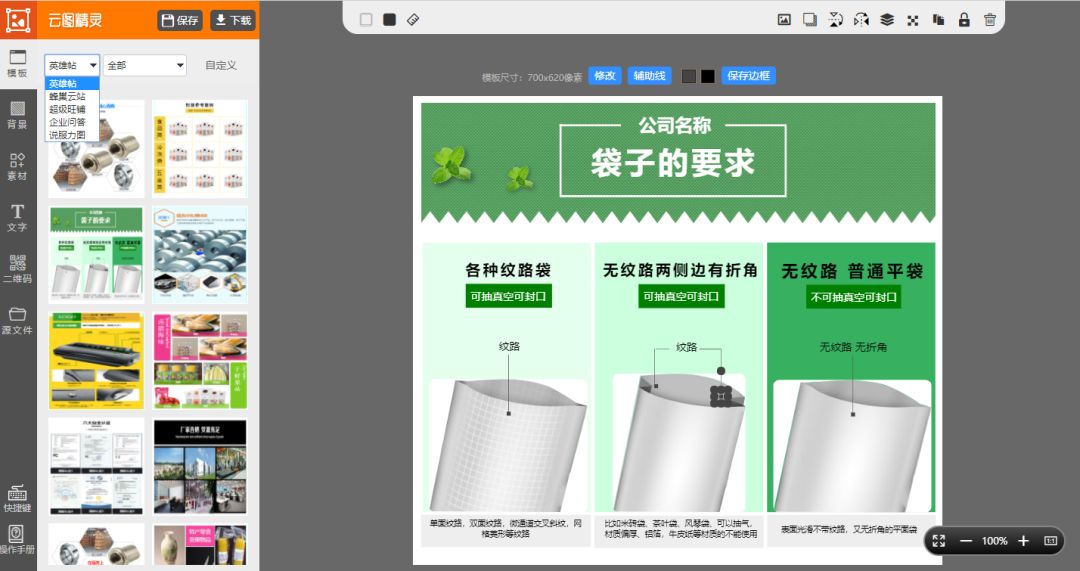Click the move handle on the bag image

(x=721, y=396)
